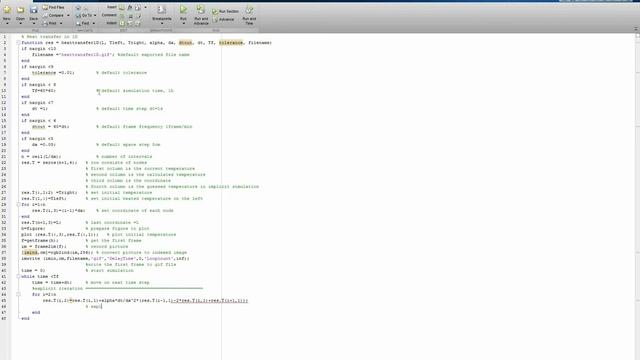Click the Save disk icon

click(33, 10)
